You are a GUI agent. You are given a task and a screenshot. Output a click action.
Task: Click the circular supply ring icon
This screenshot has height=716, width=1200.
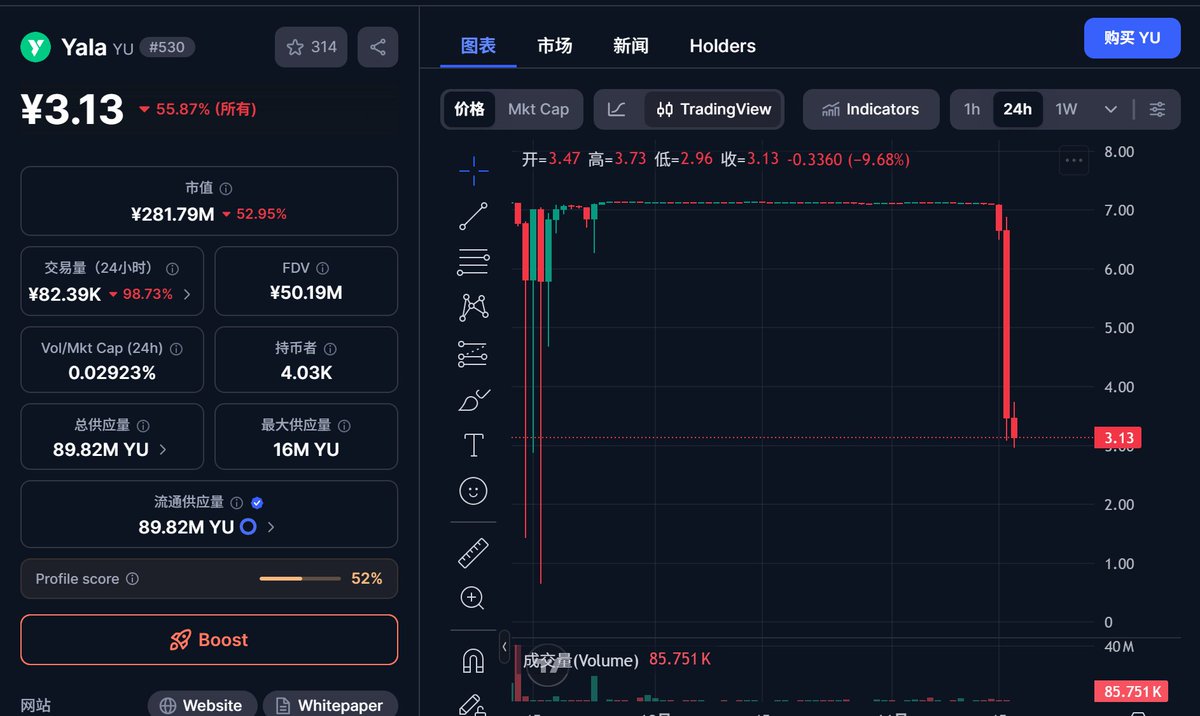(248, 527)
